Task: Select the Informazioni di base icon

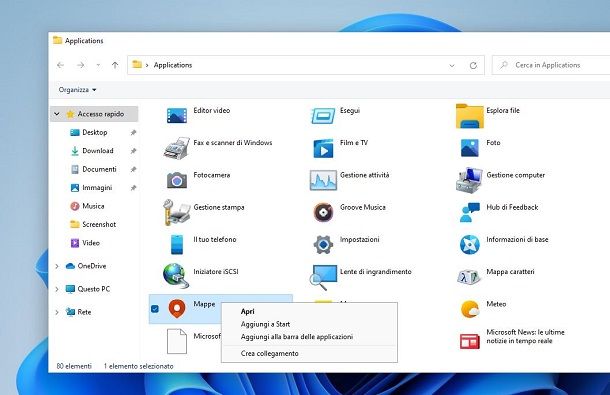Action: click(470, 245)
